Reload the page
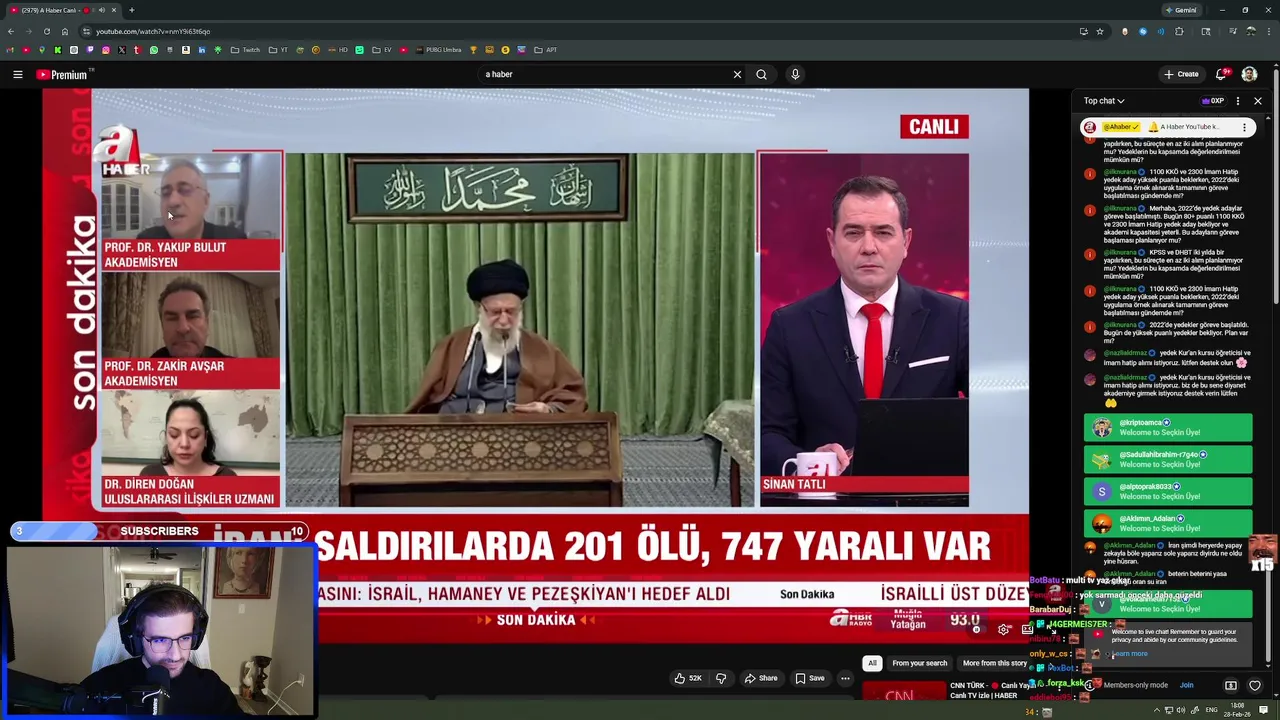Viewport: 1280px width, 720px height. pyautogui.click(x=46, y=31)
